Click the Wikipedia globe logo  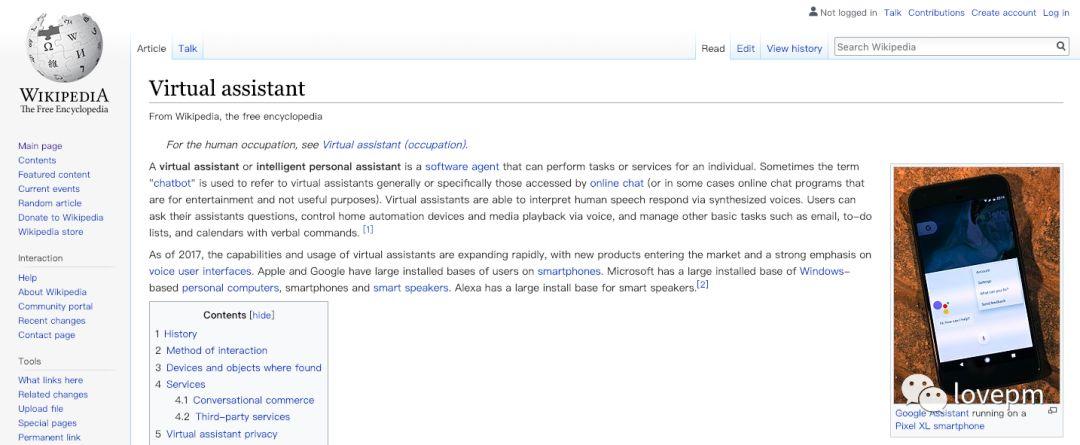(64, 47)
